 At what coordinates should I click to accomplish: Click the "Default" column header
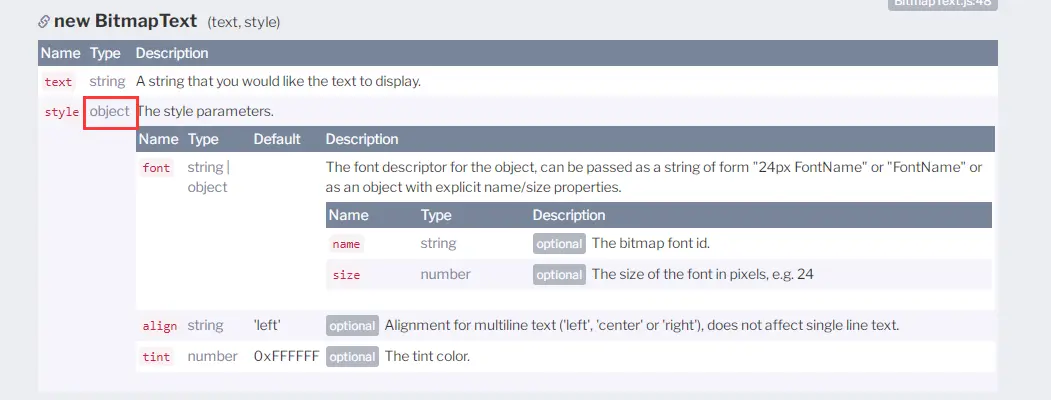[278, 139]
